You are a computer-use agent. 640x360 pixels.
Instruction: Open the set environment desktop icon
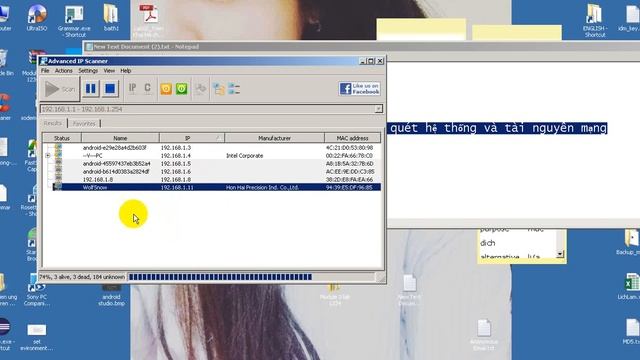[36, 337]
